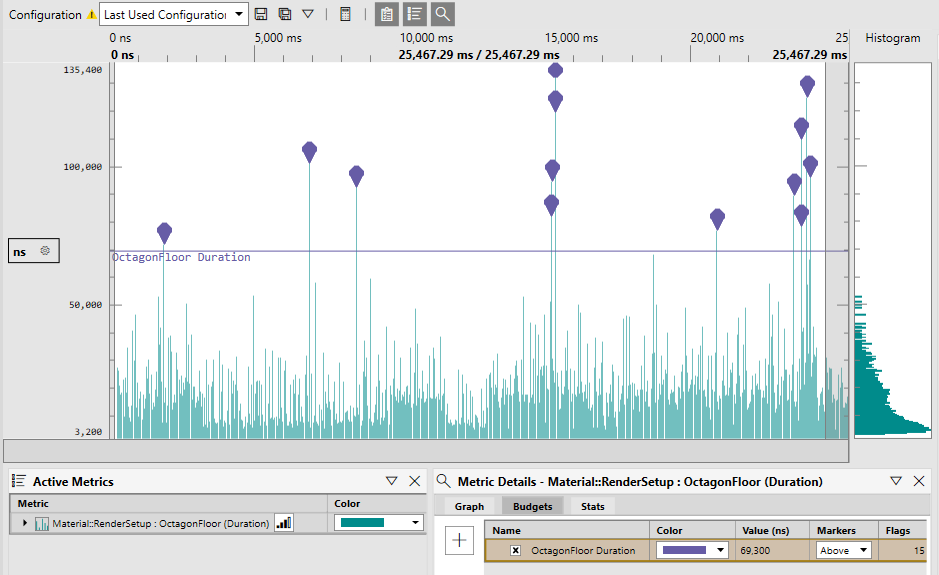939x575 pixels.
Task: Click the Budgets table Color column header
Action: (x=692, y=531)
